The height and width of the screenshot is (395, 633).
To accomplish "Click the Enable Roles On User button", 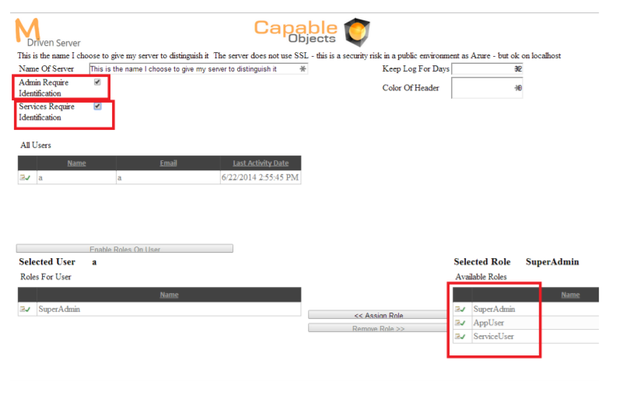I will [125, 248].
